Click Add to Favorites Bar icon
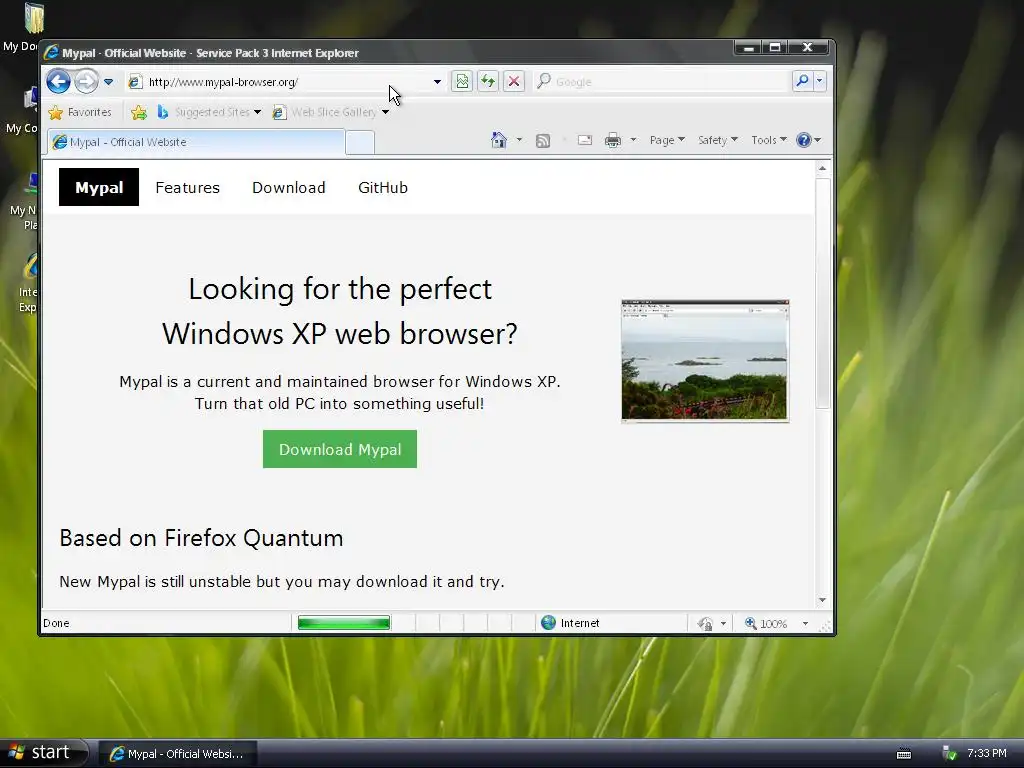The image size is (1024, 768). [138, 112]
